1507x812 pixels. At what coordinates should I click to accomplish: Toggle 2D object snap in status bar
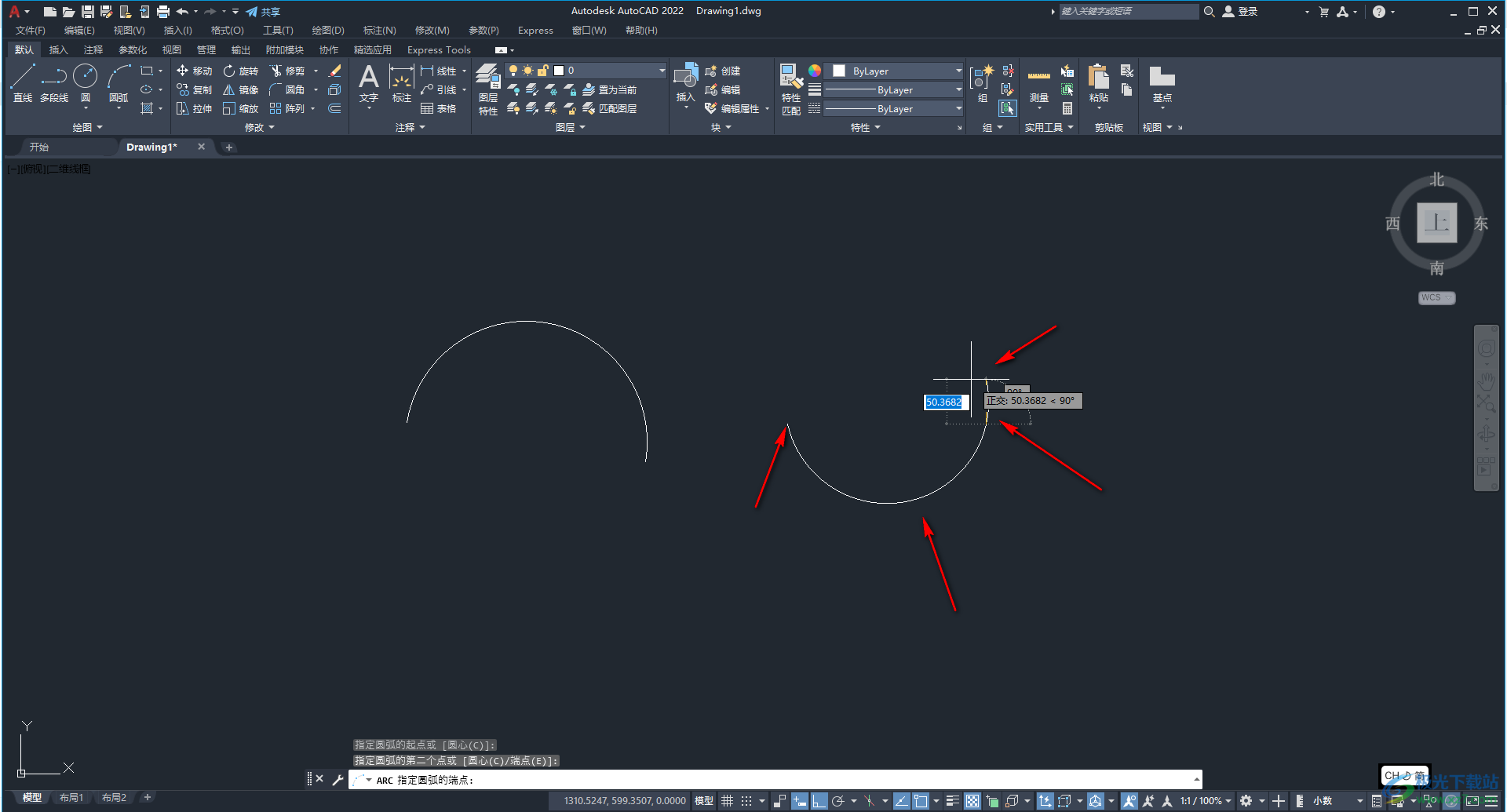pyautogui.click(x=921, y=801)
